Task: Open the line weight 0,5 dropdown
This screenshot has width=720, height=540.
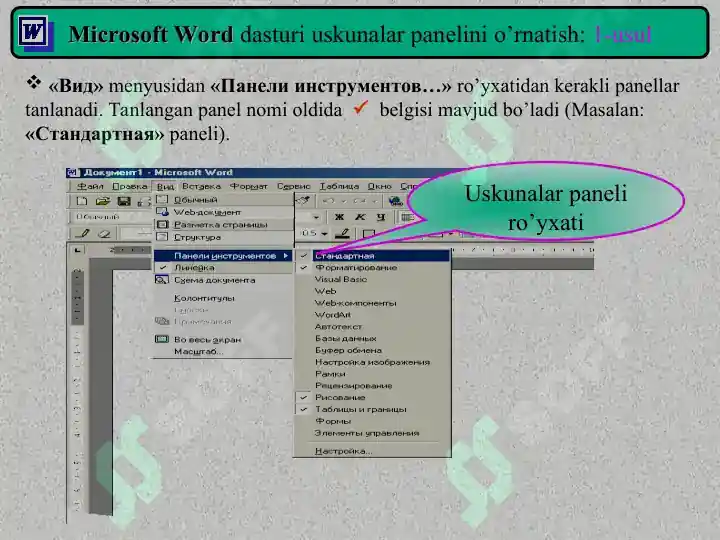Action: pos(324,233)
